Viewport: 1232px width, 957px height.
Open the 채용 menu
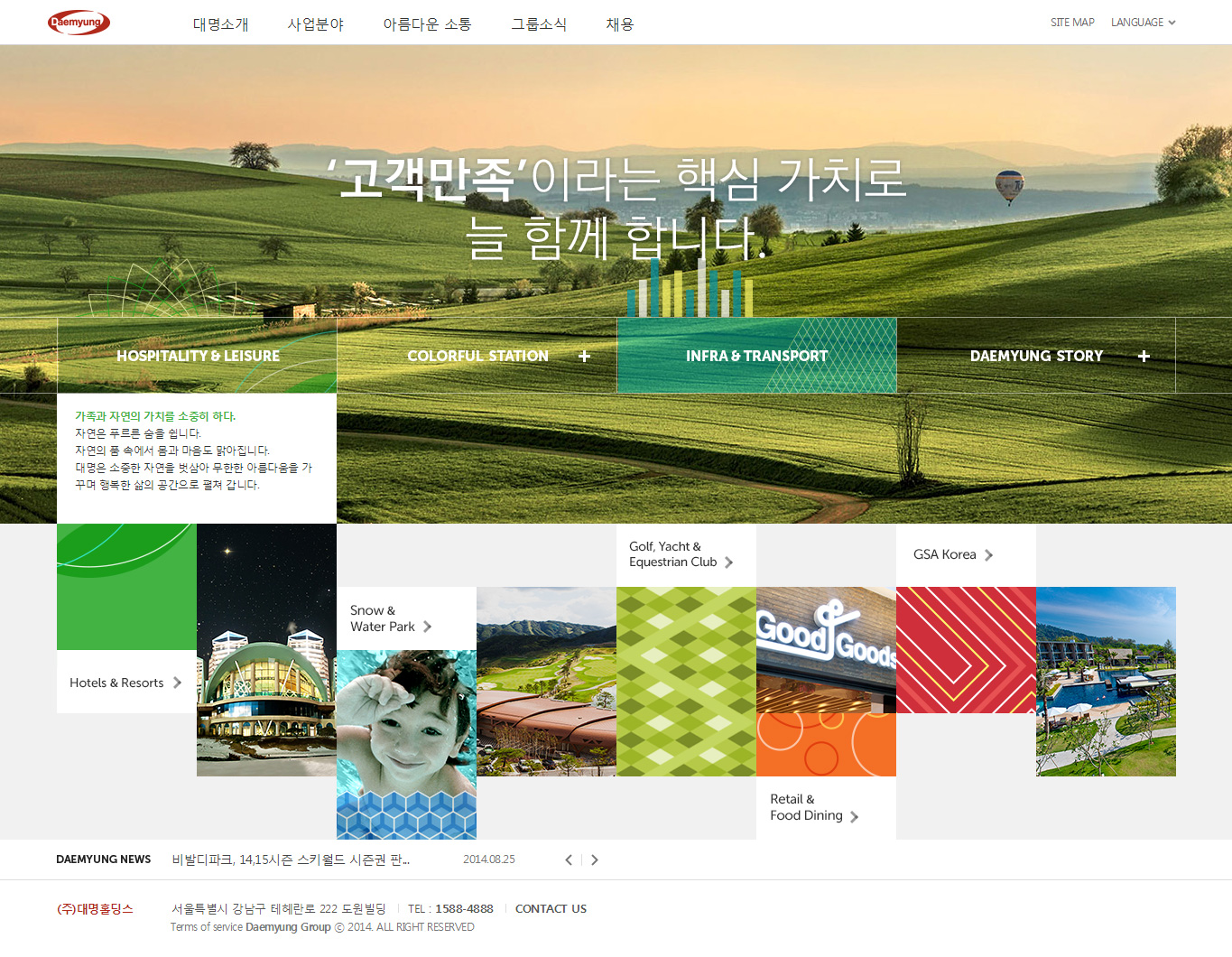(619, 24)
